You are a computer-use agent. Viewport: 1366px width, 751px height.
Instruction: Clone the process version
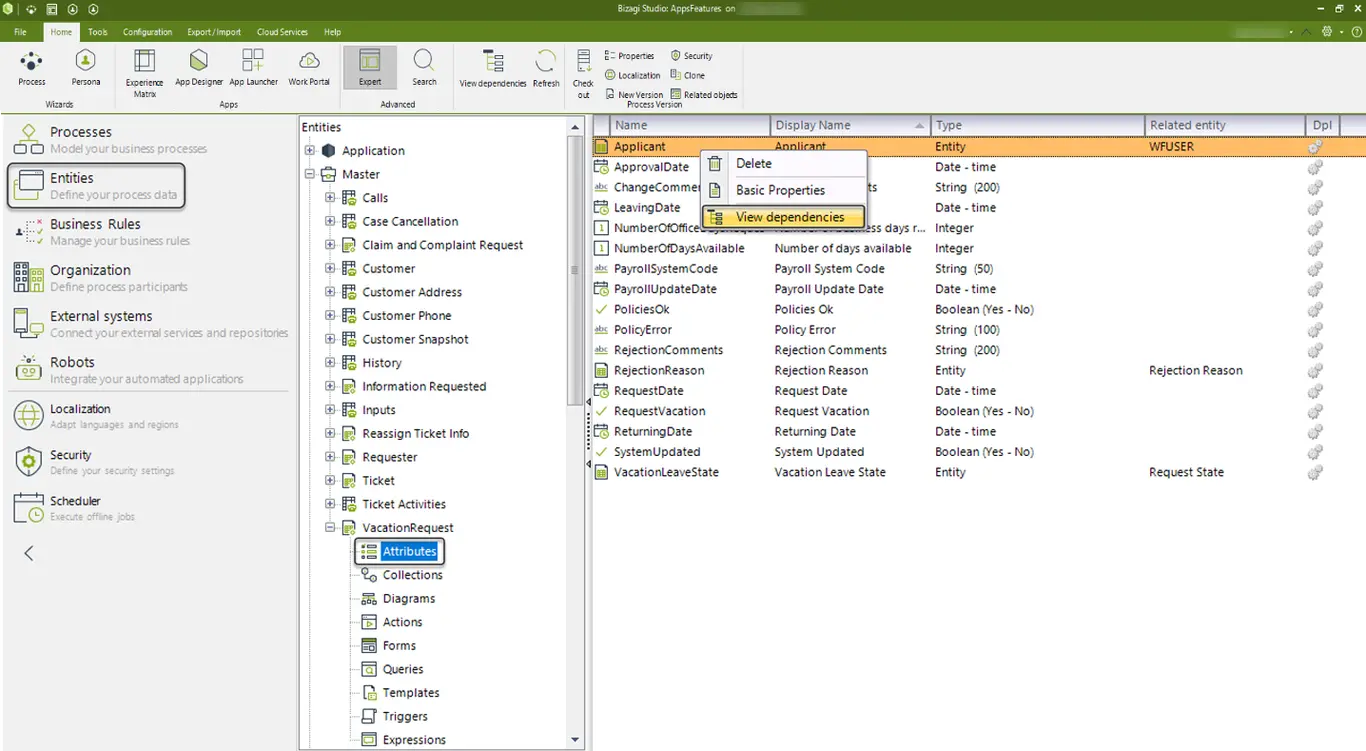tap(688, 75)
